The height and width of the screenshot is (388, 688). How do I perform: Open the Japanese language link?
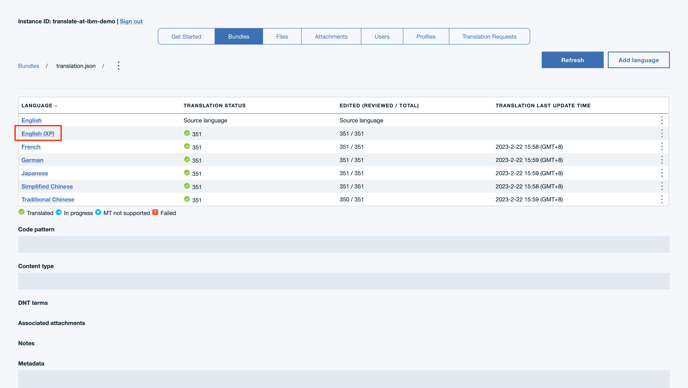35,173
